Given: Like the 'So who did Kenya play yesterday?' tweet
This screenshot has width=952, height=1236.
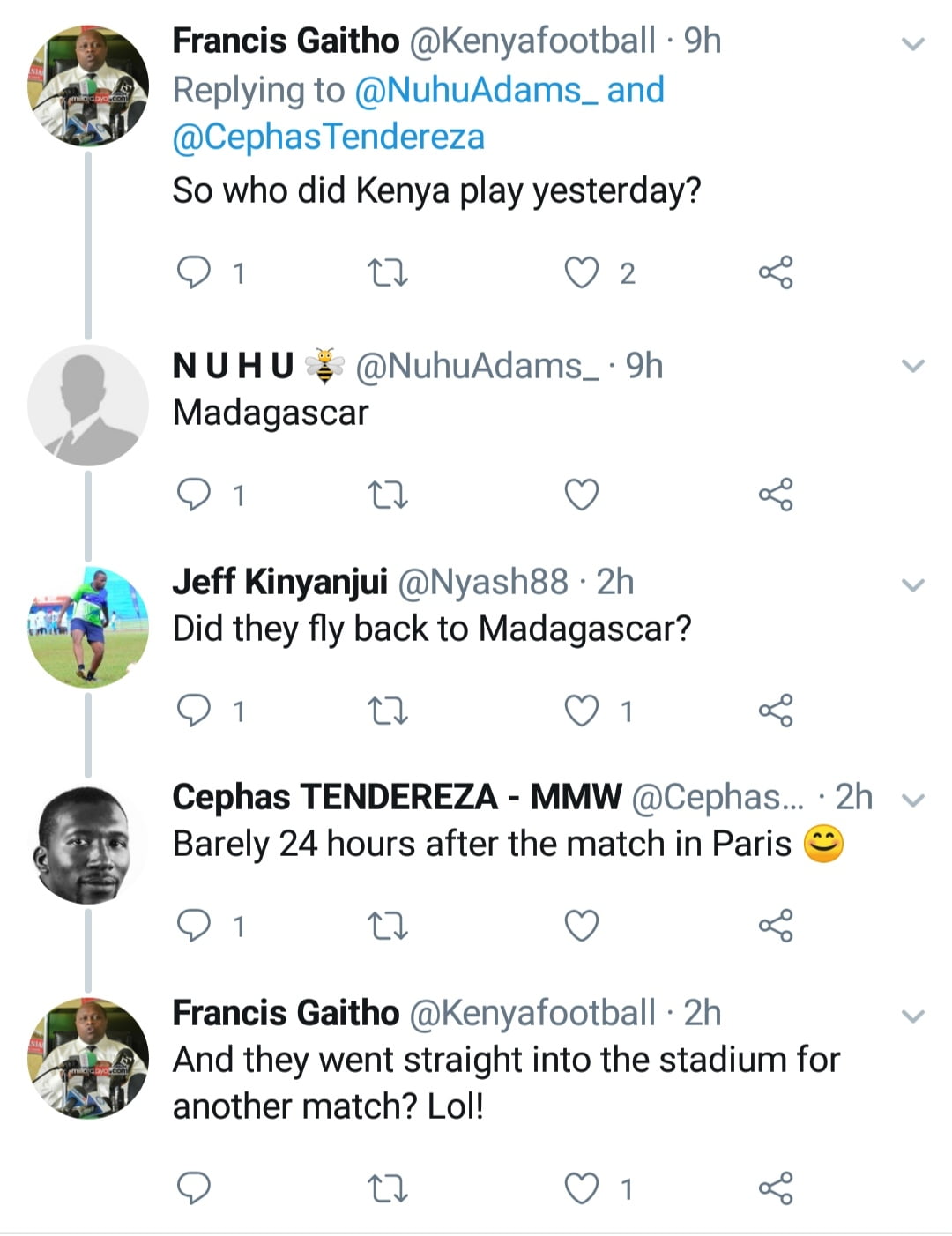Looking at the screenshot, I should coord(581,273).
